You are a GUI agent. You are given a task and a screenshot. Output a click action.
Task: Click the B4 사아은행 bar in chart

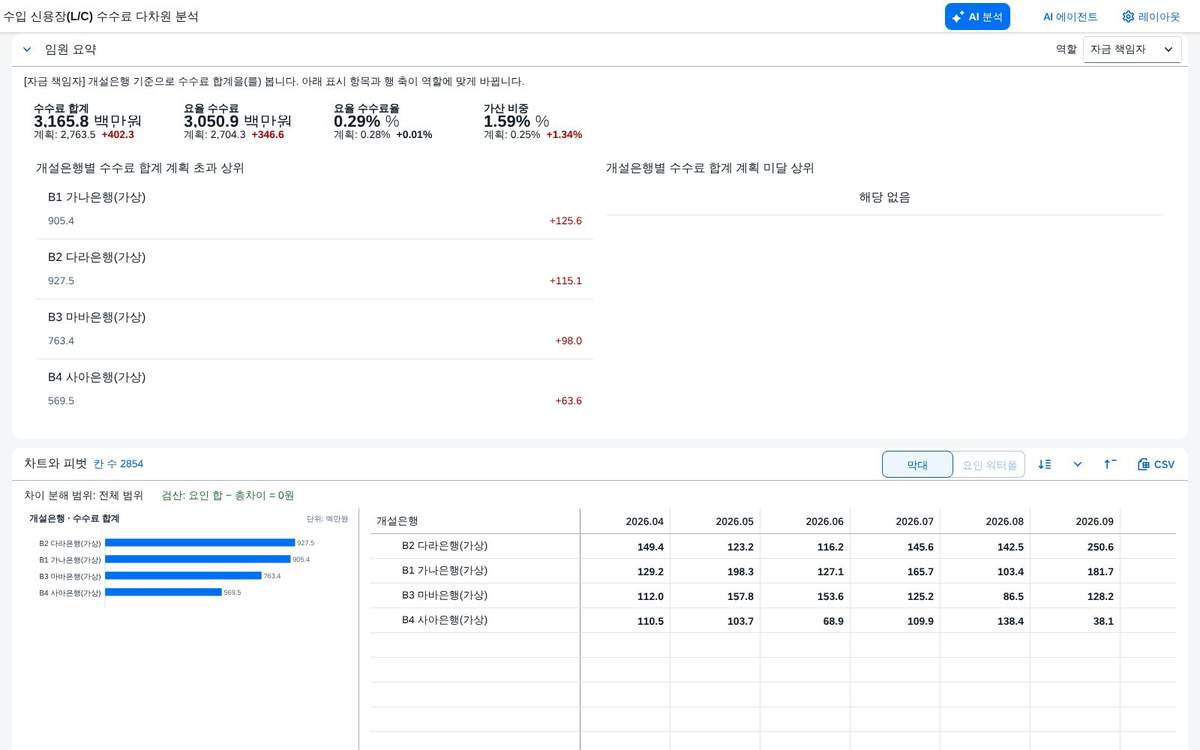[163, 592]
